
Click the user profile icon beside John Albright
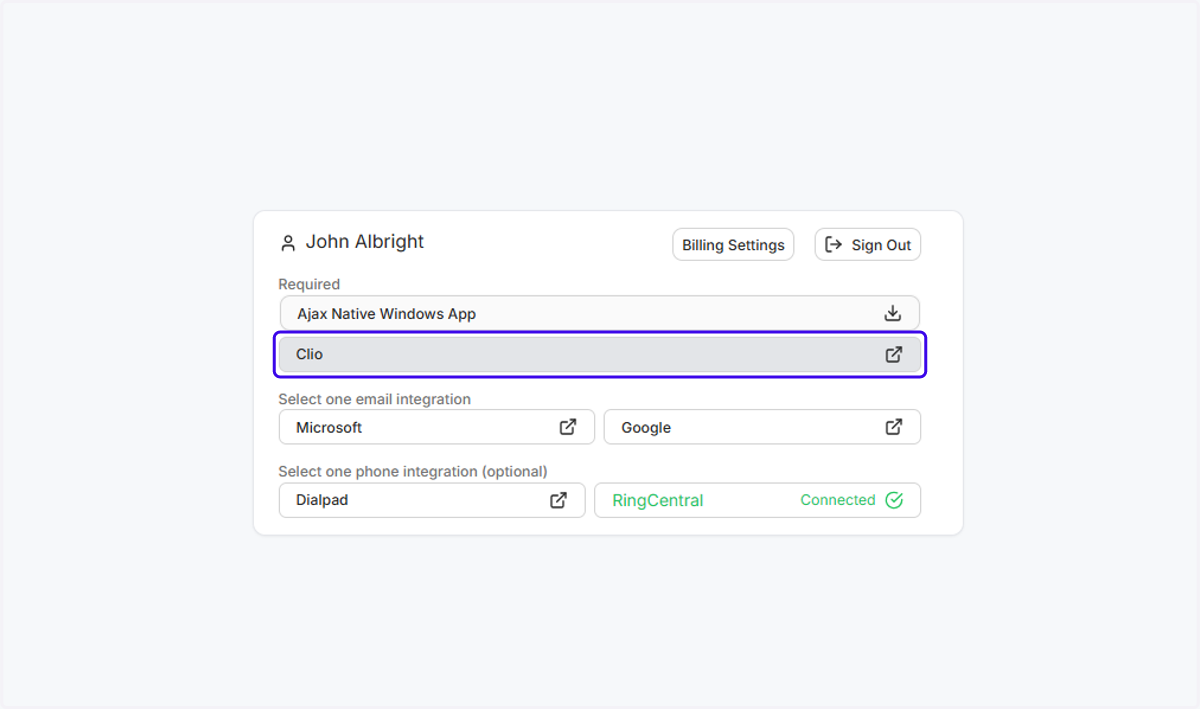[x=288, y=243]
